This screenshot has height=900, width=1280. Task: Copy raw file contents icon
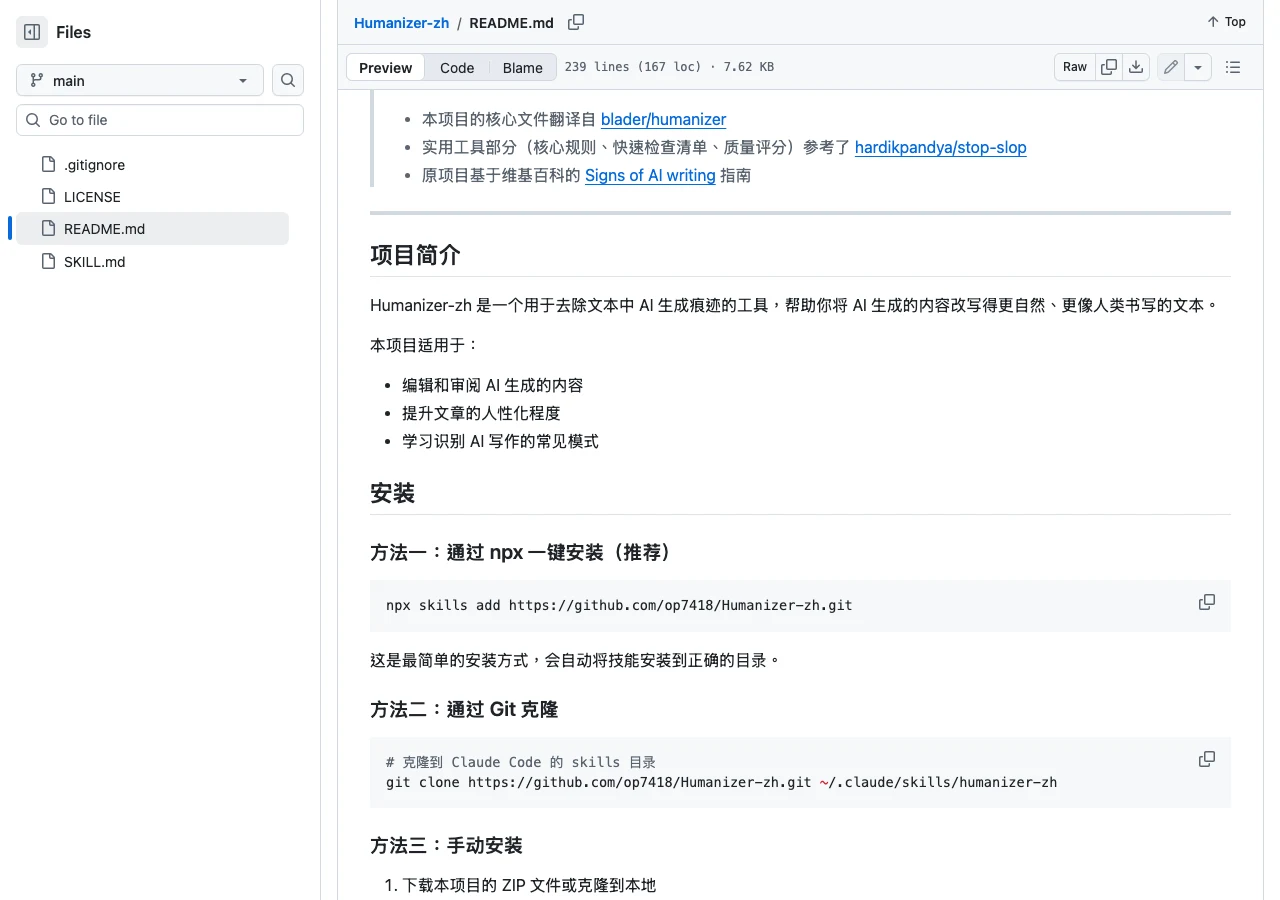[1109, 67]
